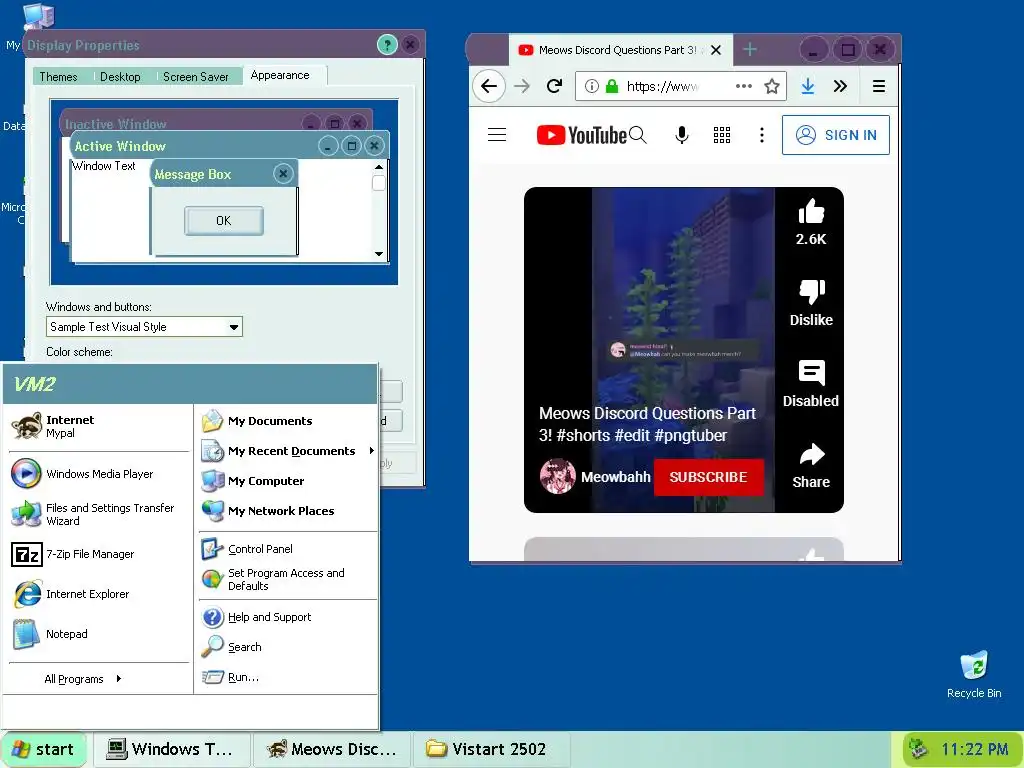This screenshot has height=768, width=1024.
Task: Click the Start button on taskbar
Action: pyautogui.click(x=44, y=749)
